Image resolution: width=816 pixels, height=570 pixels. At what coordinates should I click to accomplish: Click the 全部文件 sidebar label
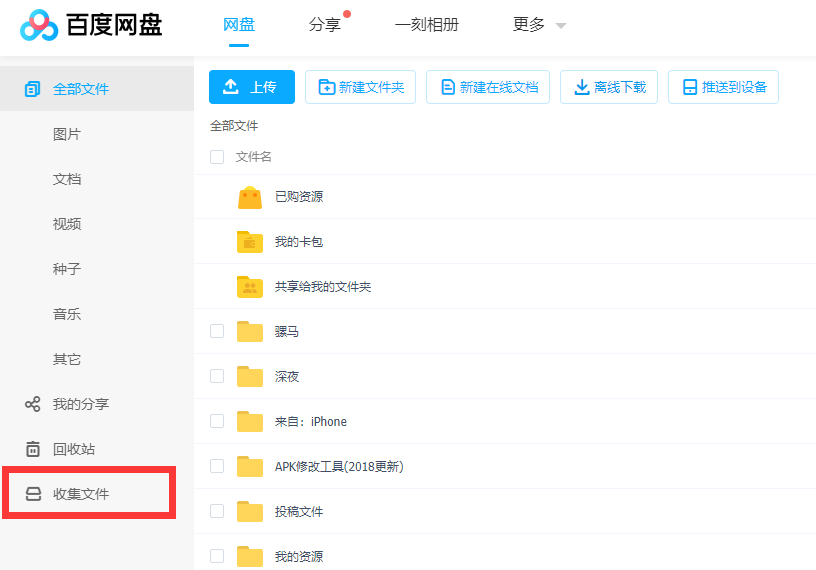click(x=81, y=89)
